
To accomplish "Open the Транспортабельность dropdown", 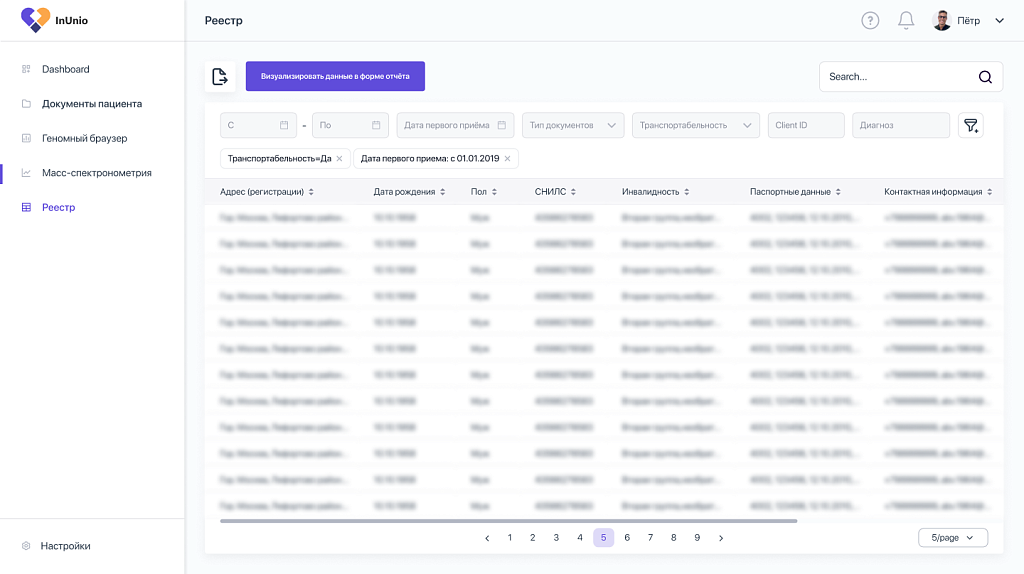I will coord(696,125).
